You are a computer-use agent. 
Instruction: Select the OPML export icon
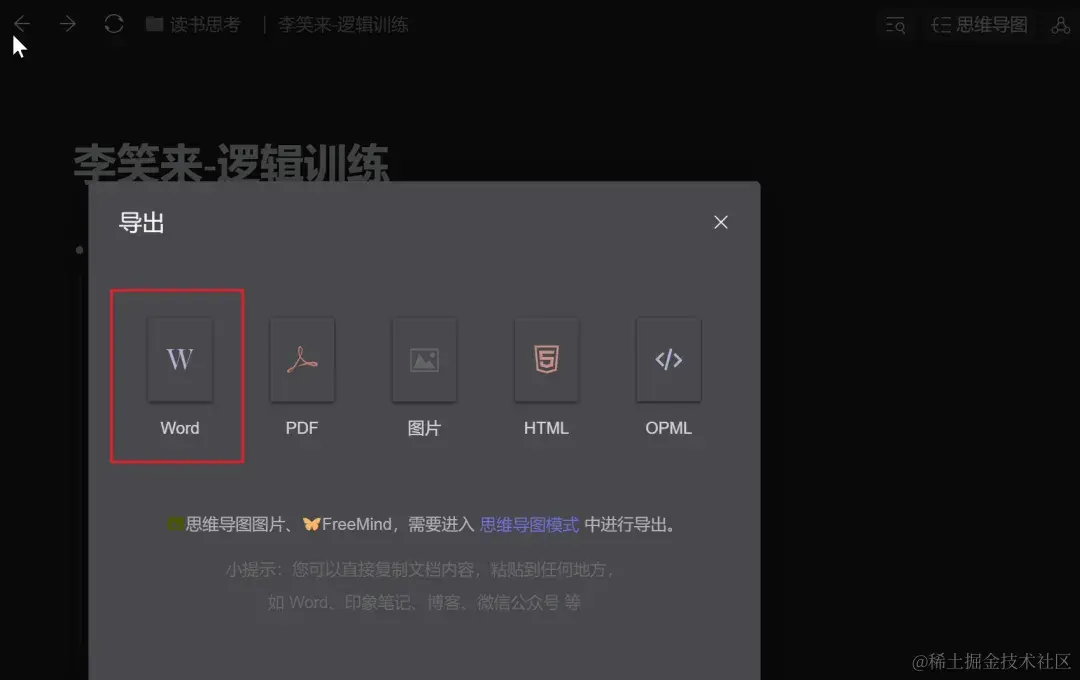click(x=668, y=360)
